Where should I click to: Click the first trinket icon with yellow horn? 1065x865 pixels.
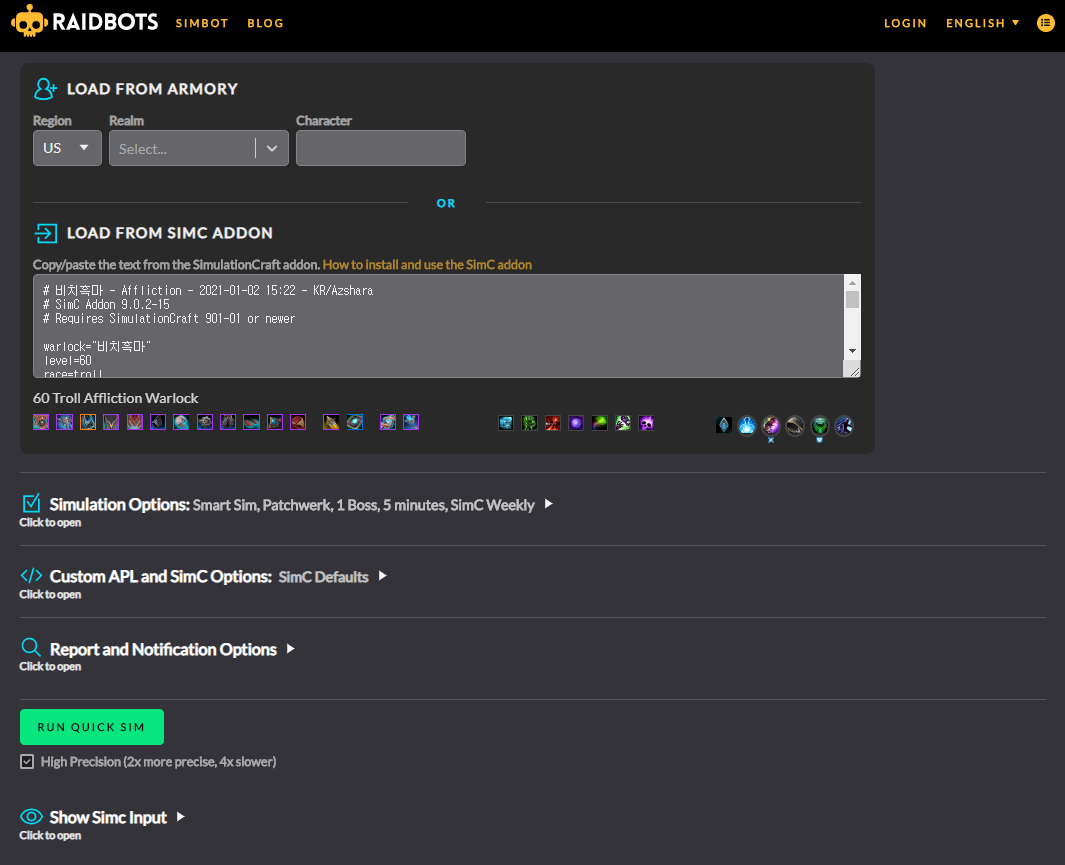point(331,422)
